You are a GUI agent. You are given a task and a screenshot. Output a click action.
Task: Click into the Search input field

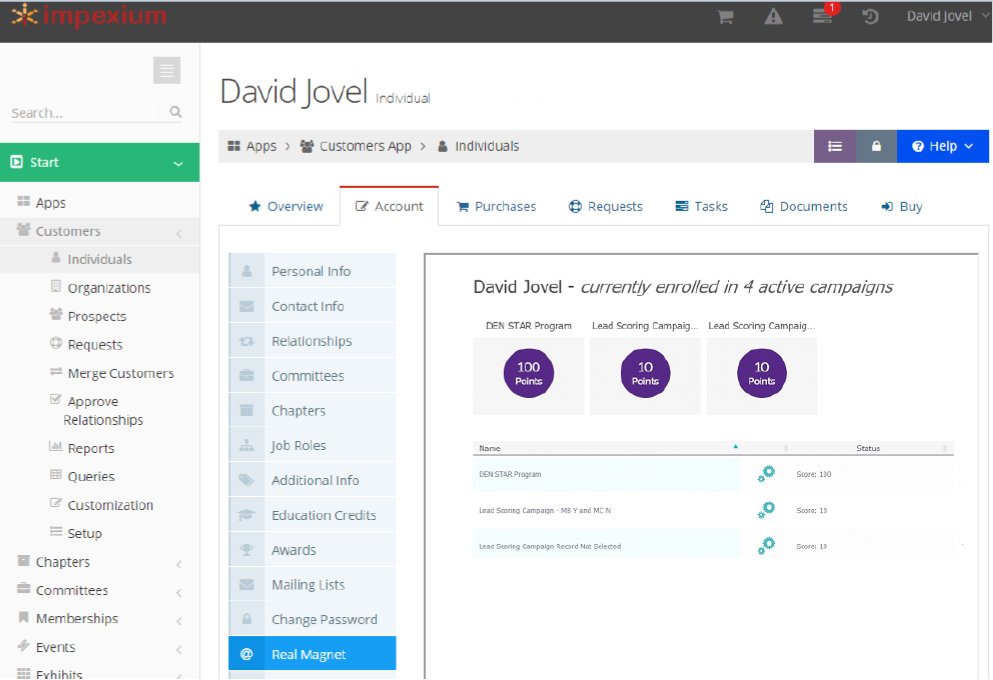[87, 113]
